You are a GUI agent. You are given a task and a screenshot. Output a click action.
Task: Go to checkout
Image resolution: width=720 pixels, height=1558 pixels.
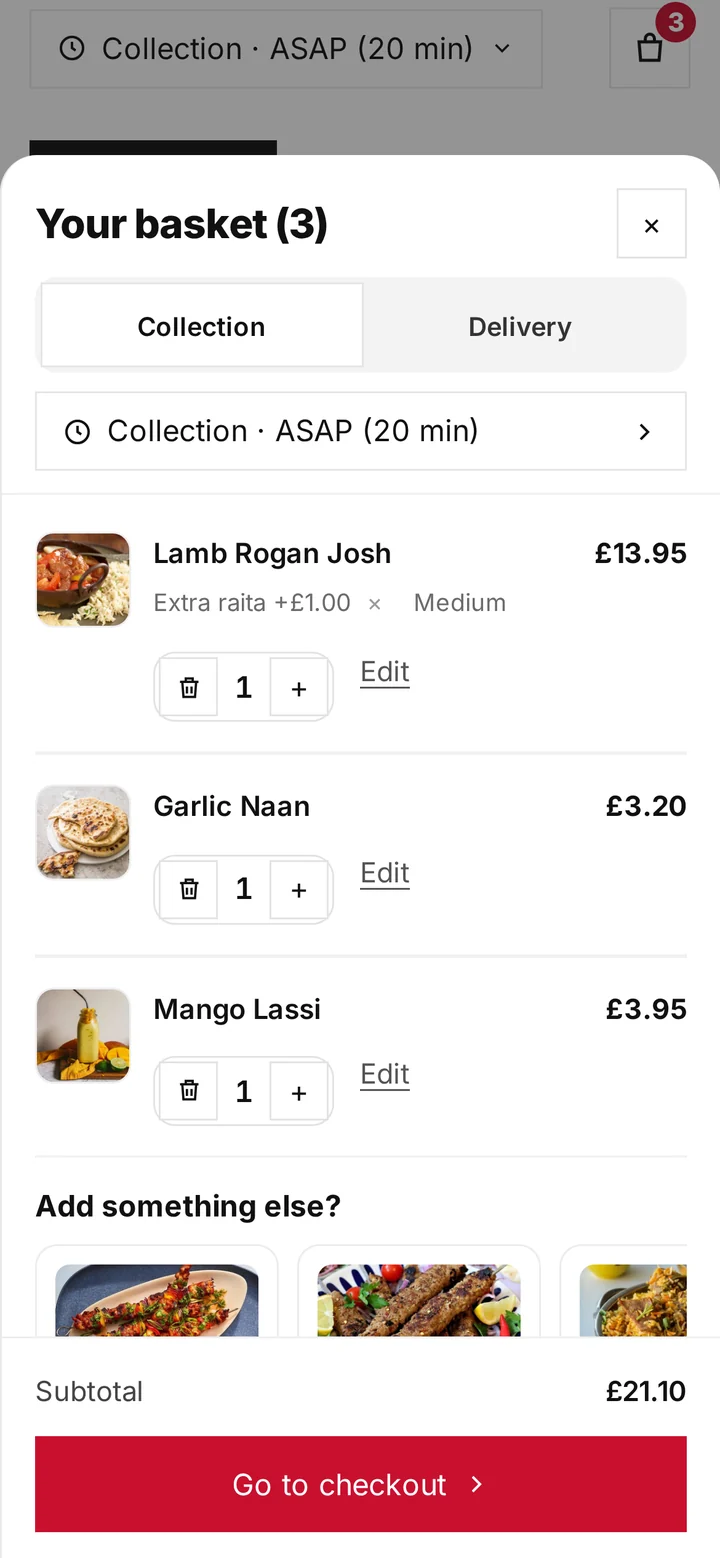[361, 1484]
